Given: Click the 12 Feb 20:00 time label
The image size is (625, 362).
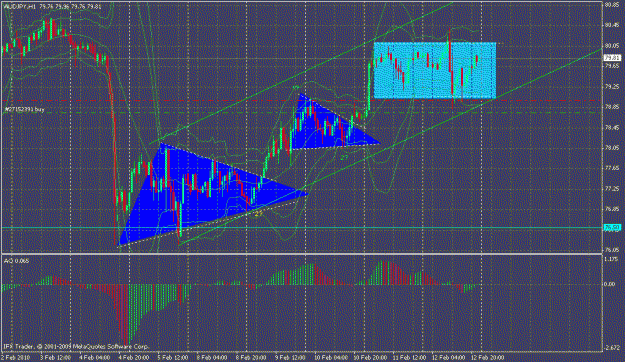Looking at the screenshot, I should (x=487, y=357).
